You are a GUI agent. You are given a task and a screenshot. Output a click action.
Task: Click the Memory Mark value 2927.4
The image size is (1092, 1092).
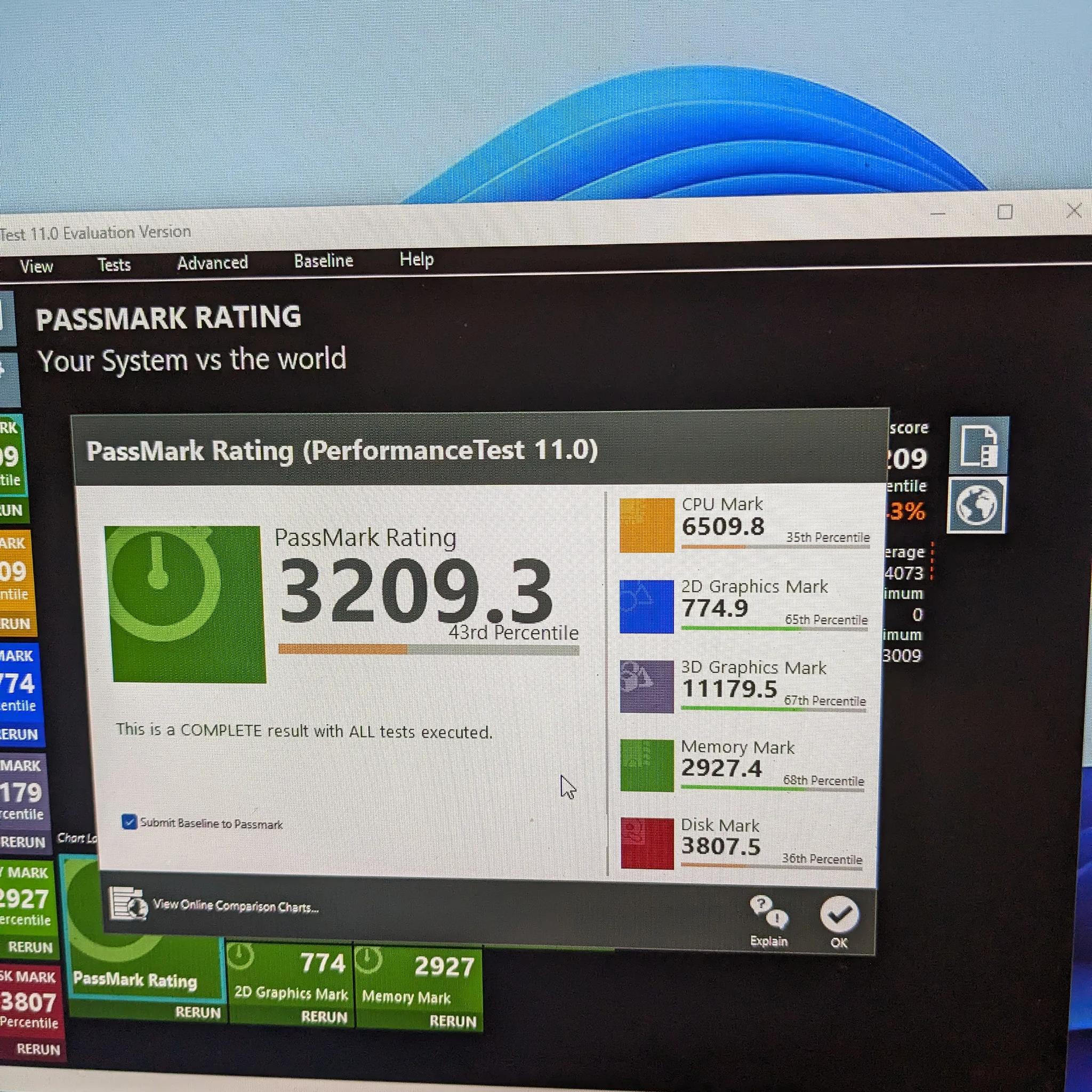721,768
